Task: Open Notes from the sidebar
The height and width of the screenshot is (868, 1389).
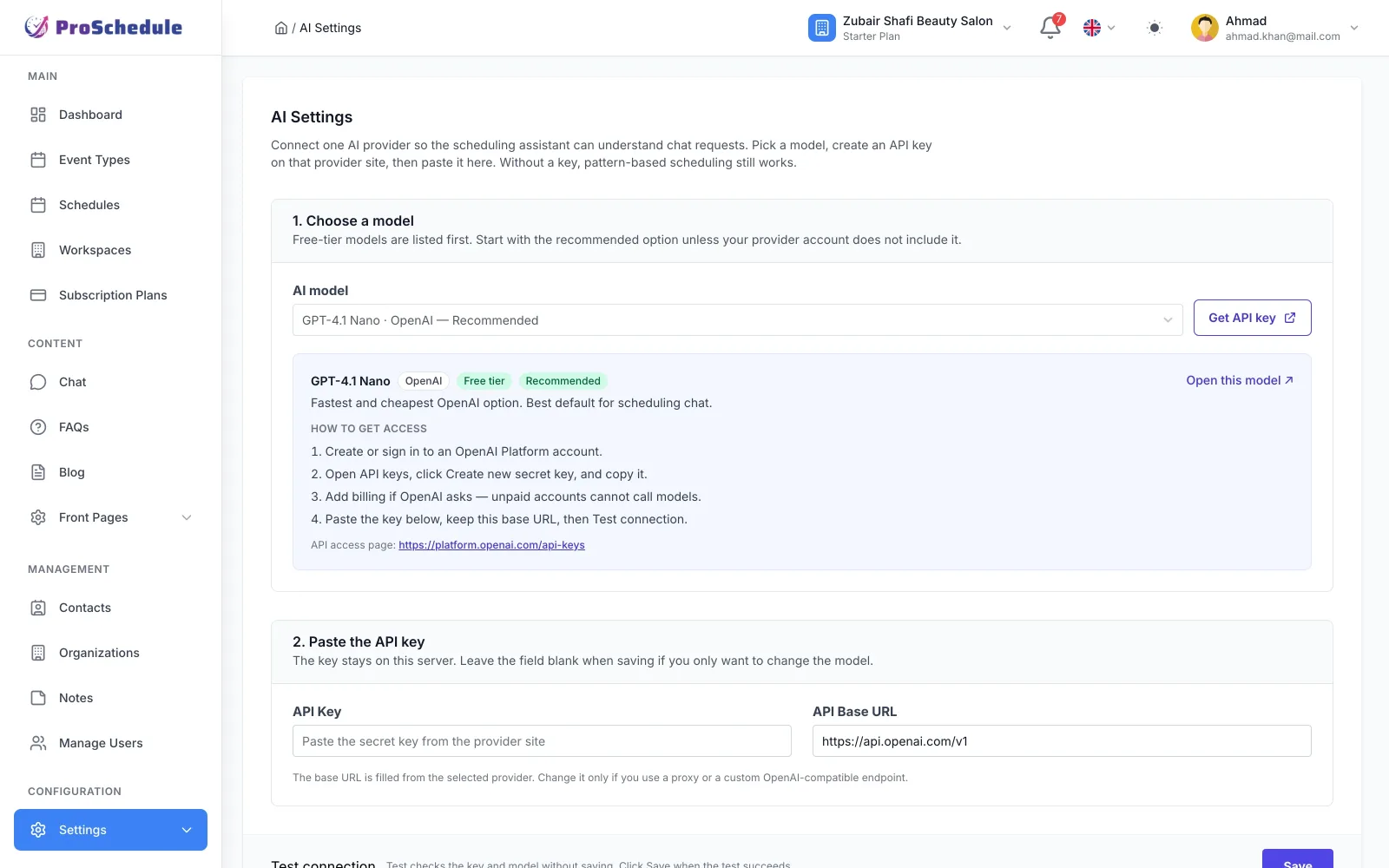Action: tap(111, 698)
